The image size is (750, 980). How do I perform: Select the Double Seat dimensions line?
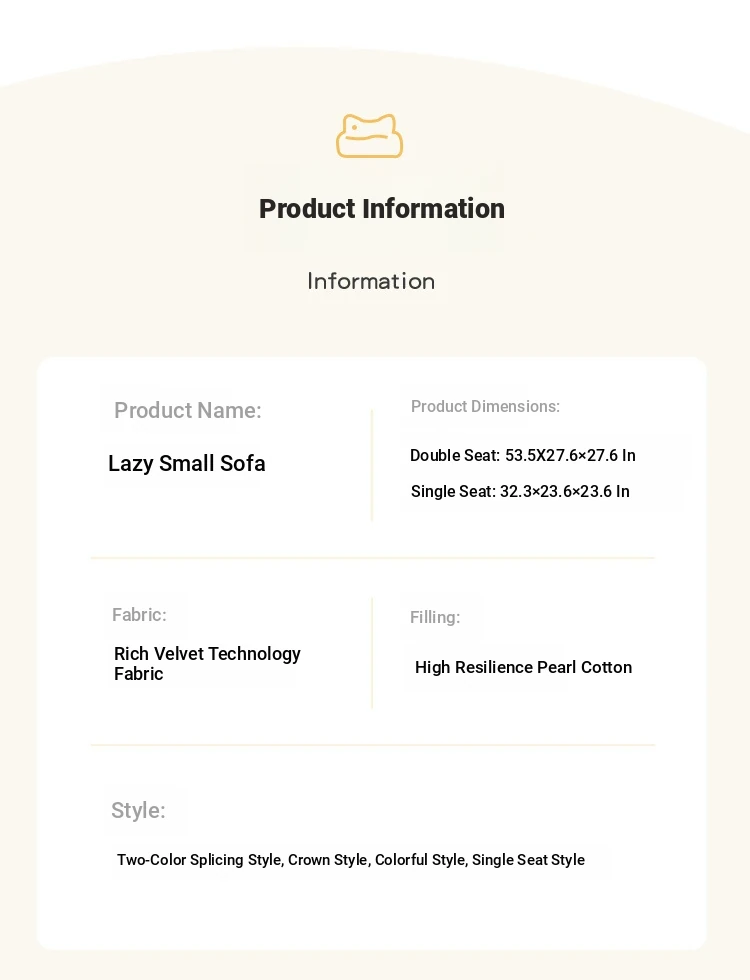coord(522,455)
